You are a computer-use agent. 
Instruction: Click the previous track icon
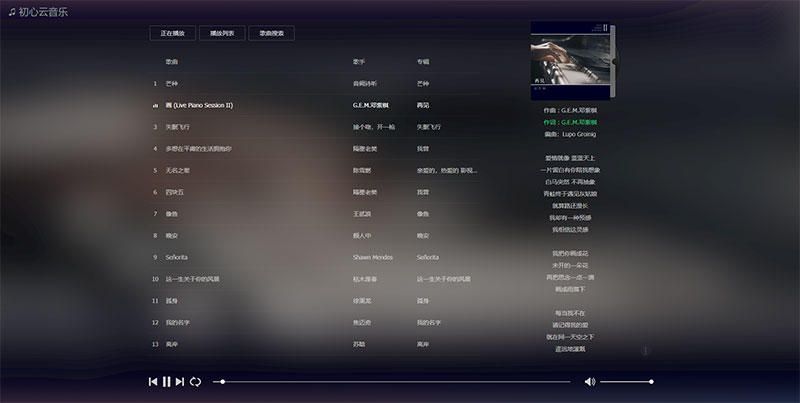click(x=153, y=381)
